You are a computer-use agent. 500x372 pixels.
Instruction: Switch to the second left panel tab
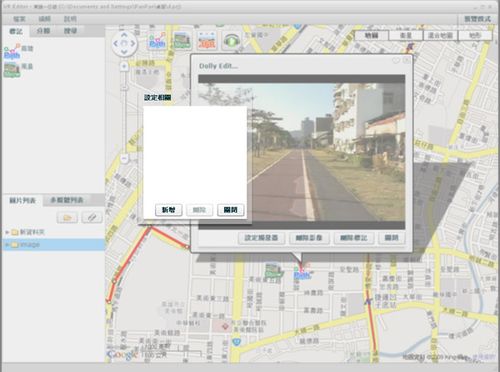tap(43, 31)
